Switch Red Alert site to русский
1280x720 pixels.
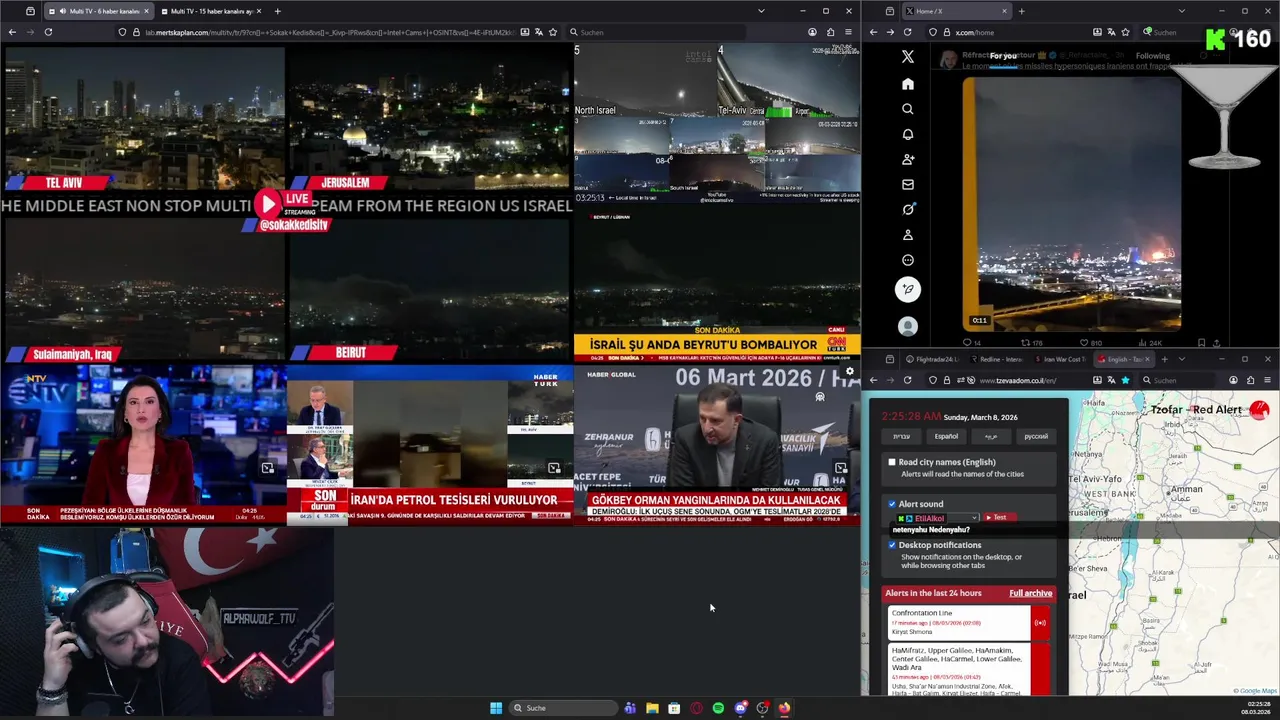pos(1036,436)
